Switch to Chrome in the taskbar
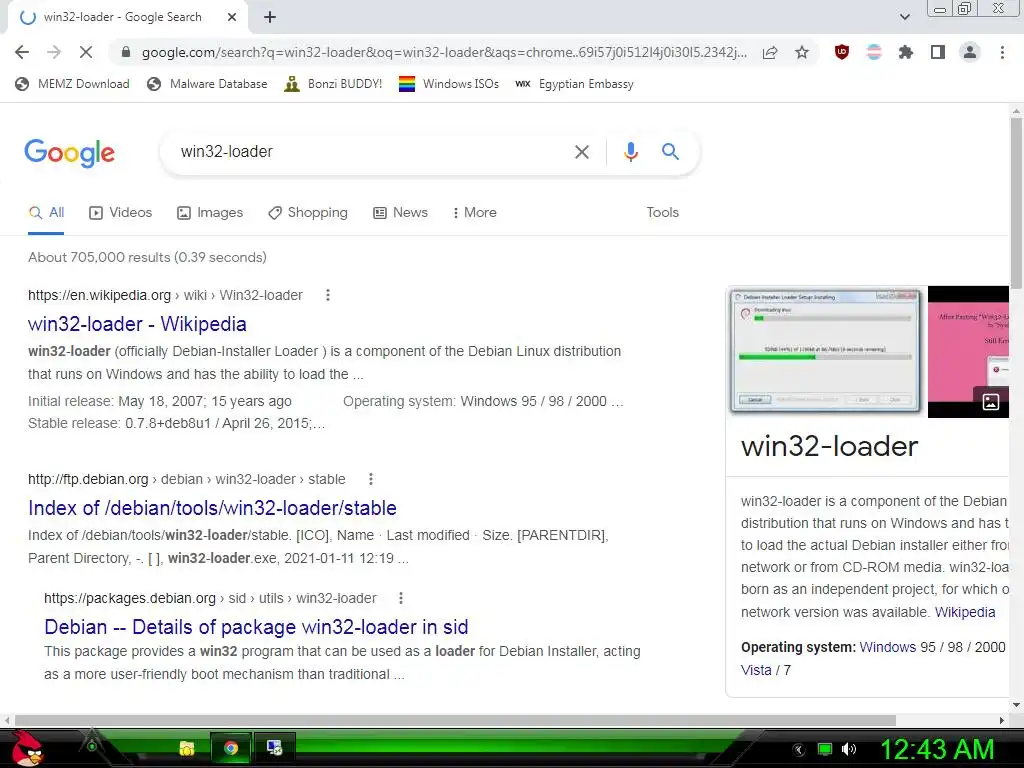Viewport: 1024px width, 768px height. coord(231,748)
